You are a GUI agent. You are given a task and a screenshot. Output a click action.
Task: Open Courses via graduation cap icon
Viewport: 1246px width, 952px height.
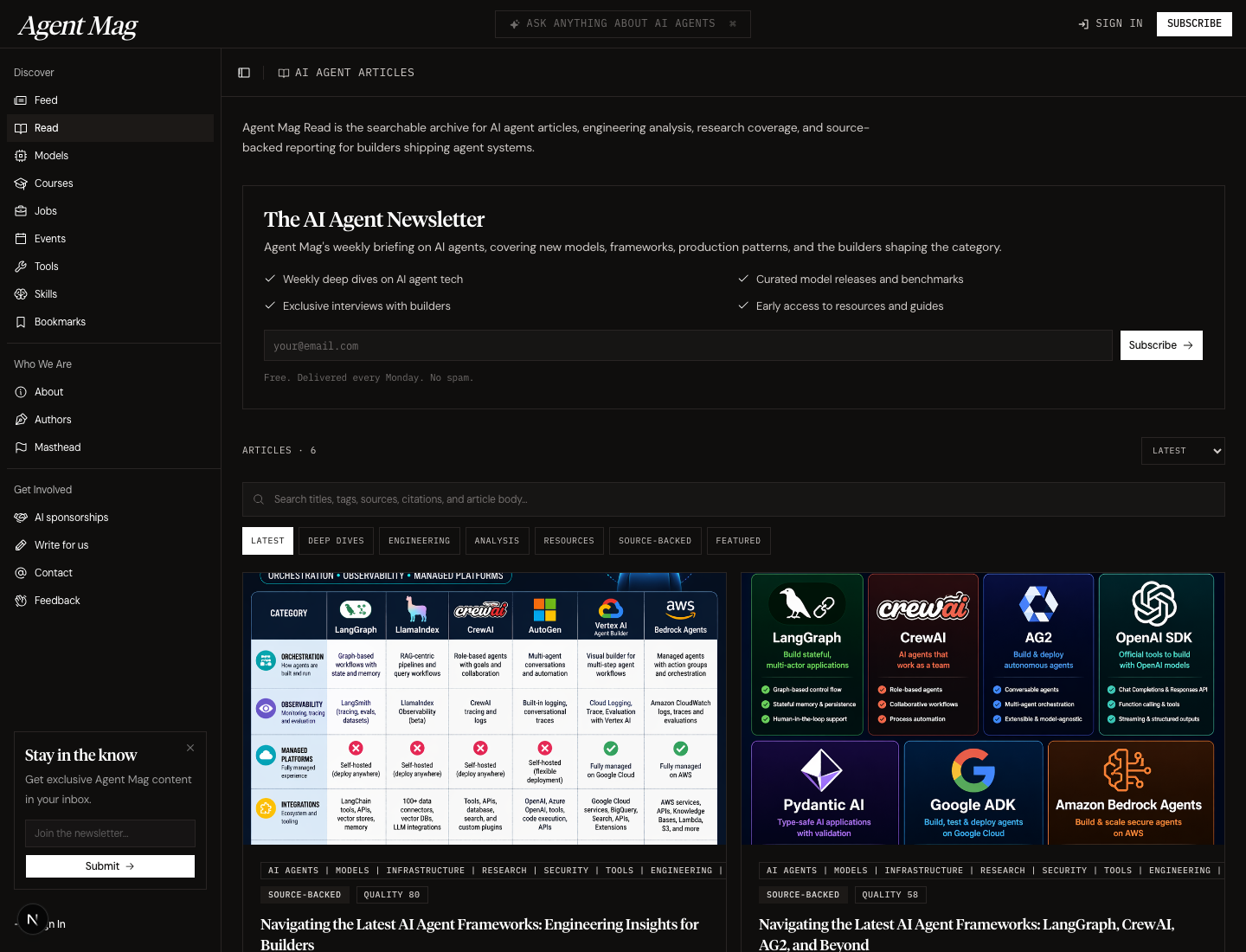click(21, 183)
